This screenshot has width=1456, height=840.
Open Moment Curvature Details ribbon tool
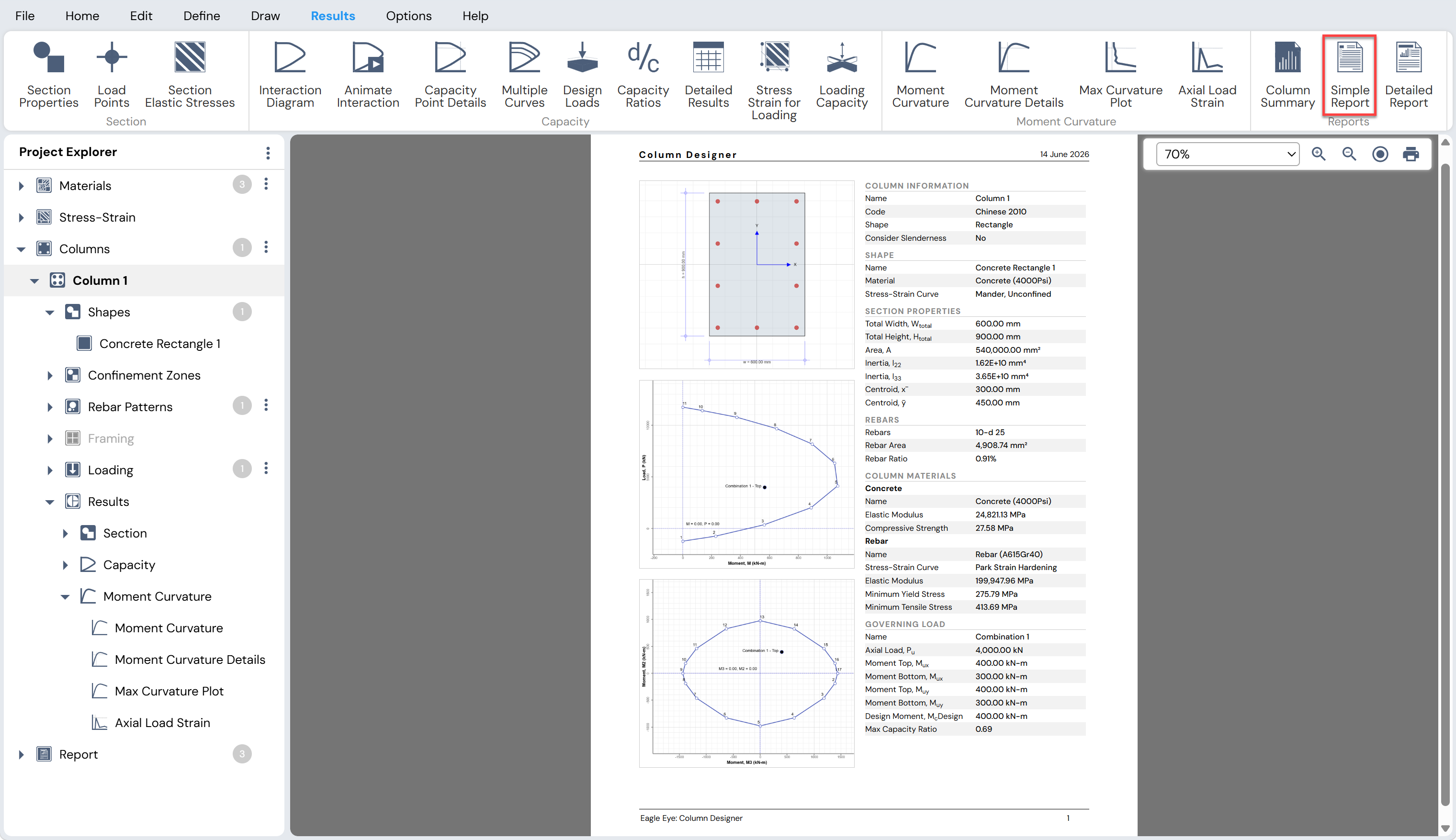click(x=1014, y=74)
